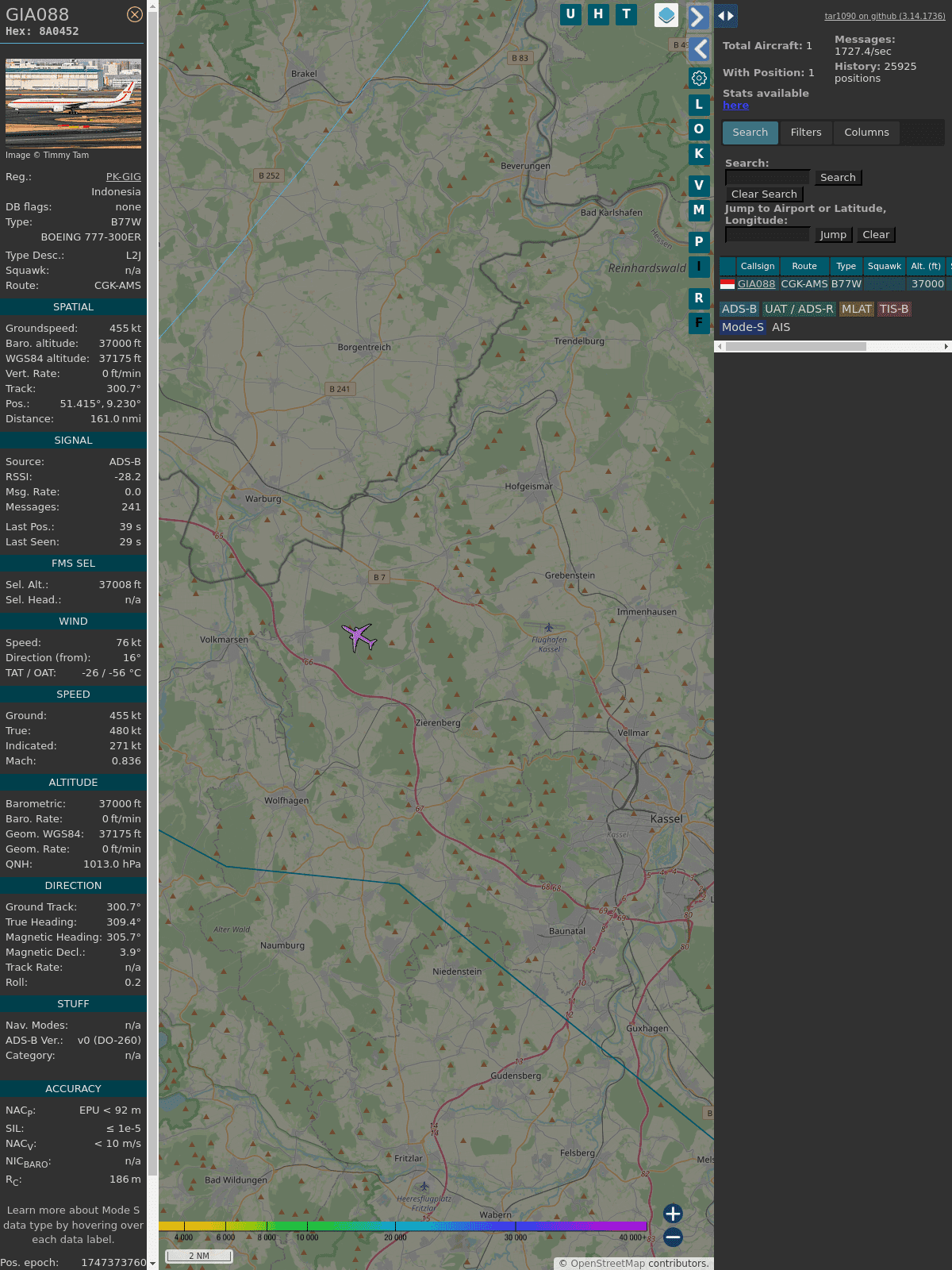Click the Jump to Airport input field
Image resolution: width=952 pixels, height=1270 pixels.
[768, 235]
